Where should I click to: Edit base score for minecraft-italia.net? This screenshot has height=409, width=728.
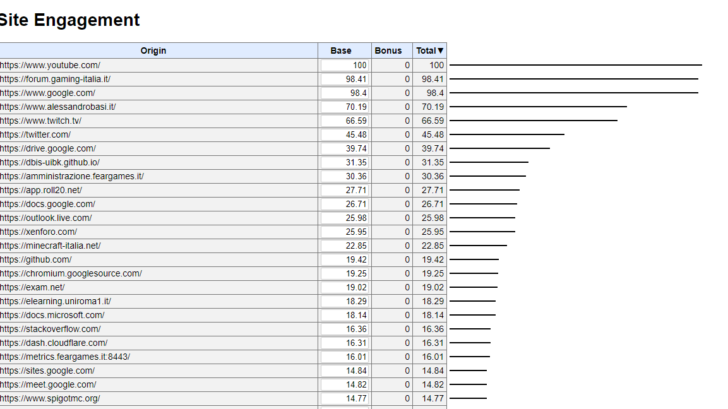click(x=344, y=246)
